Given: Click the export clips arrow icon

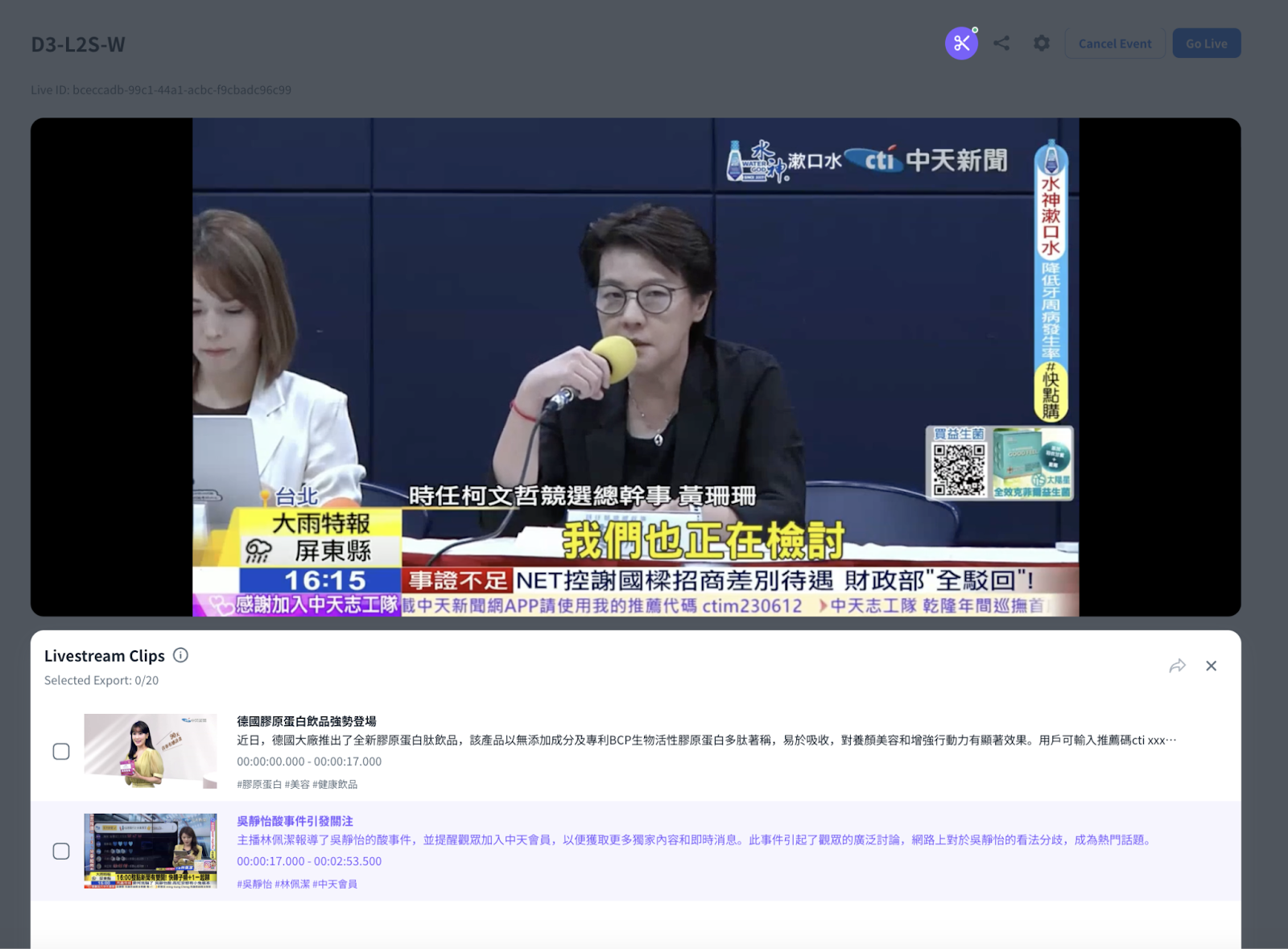Looking at the screenshot, I should point(1177,666).
